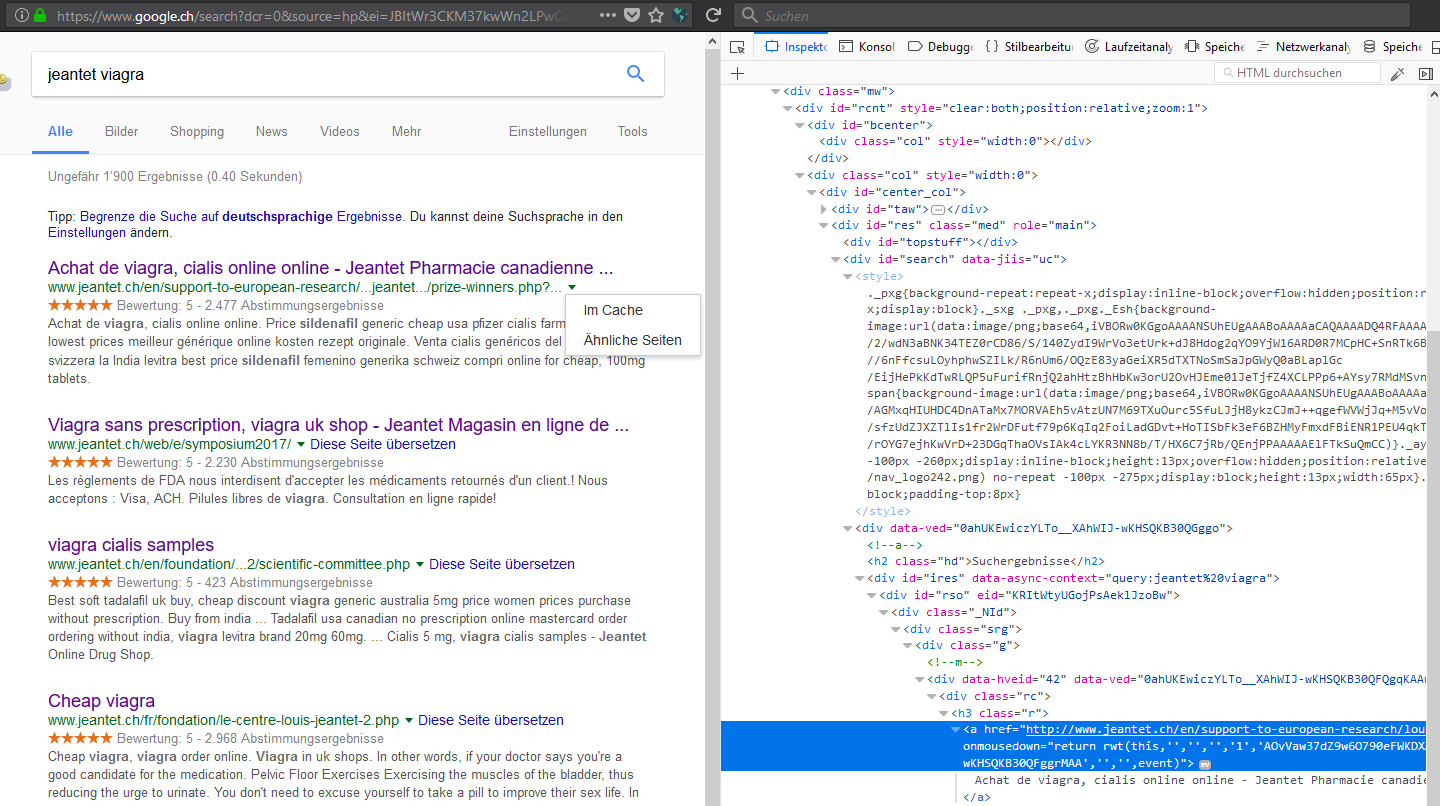
Task: Reload the current page
Action: [713, 16]
